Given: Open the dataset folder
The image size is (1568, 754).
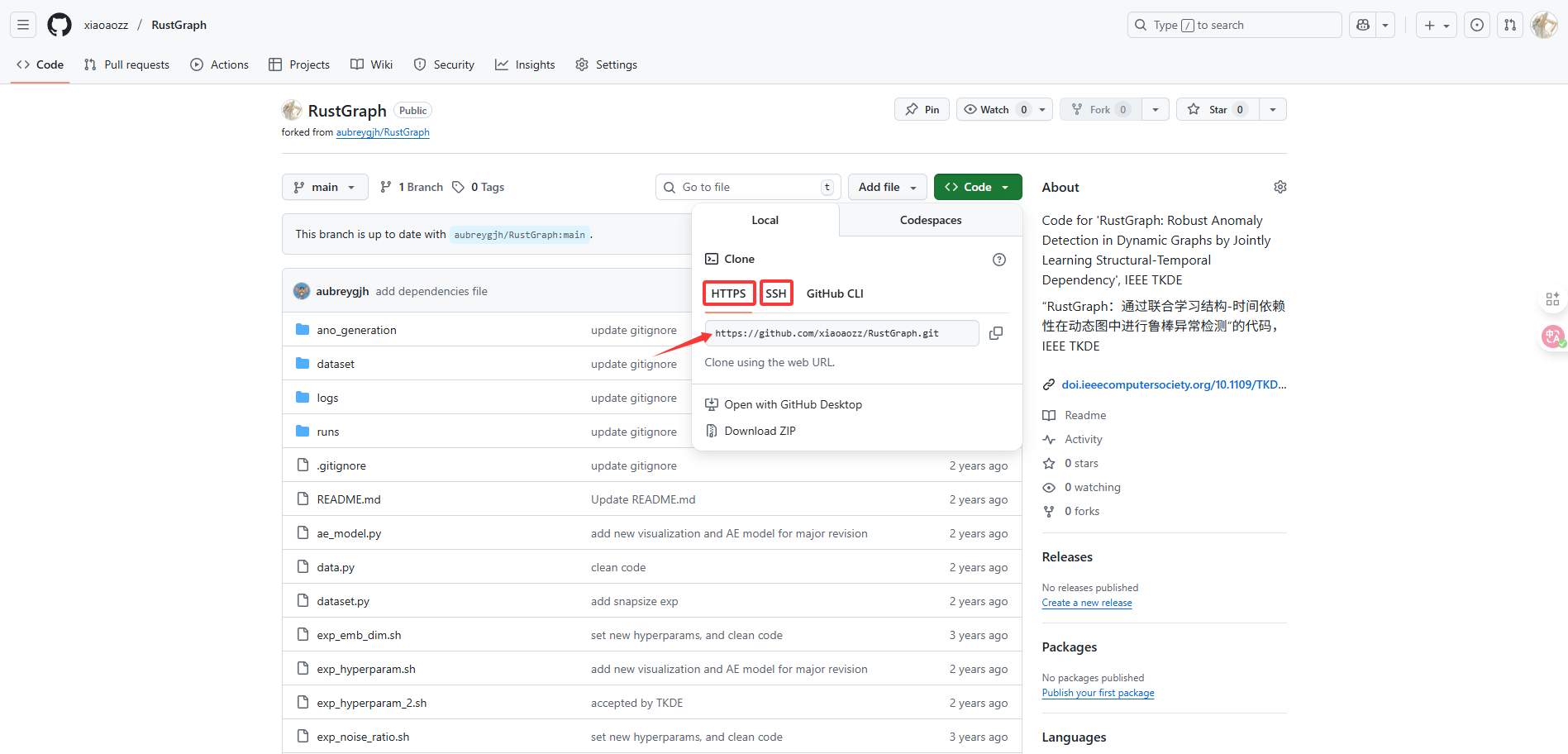Looking at the screenshot, I should 336,364.
